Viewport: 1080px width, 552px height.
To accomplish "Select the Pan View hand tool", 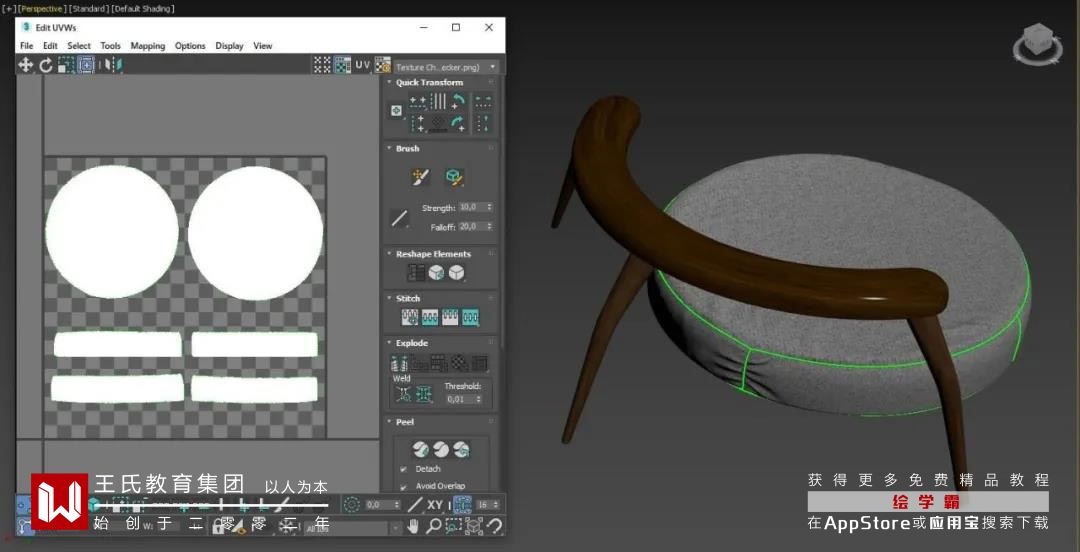I will coord(413,527).
